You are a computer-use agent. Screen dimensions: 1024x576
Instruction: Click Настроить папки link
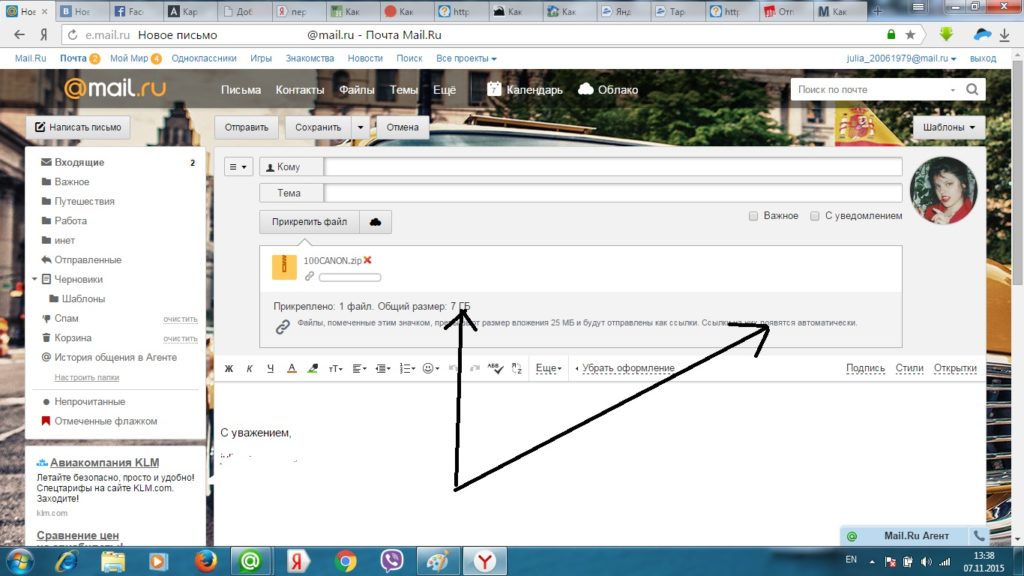(x=86, y=377)
